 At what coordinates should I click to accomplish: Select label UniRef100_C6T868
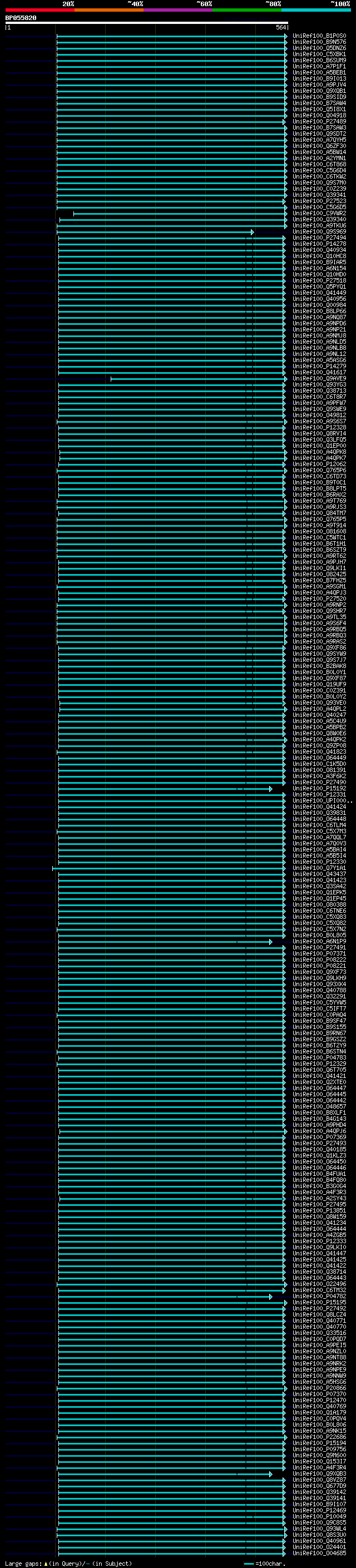(319, 164)
